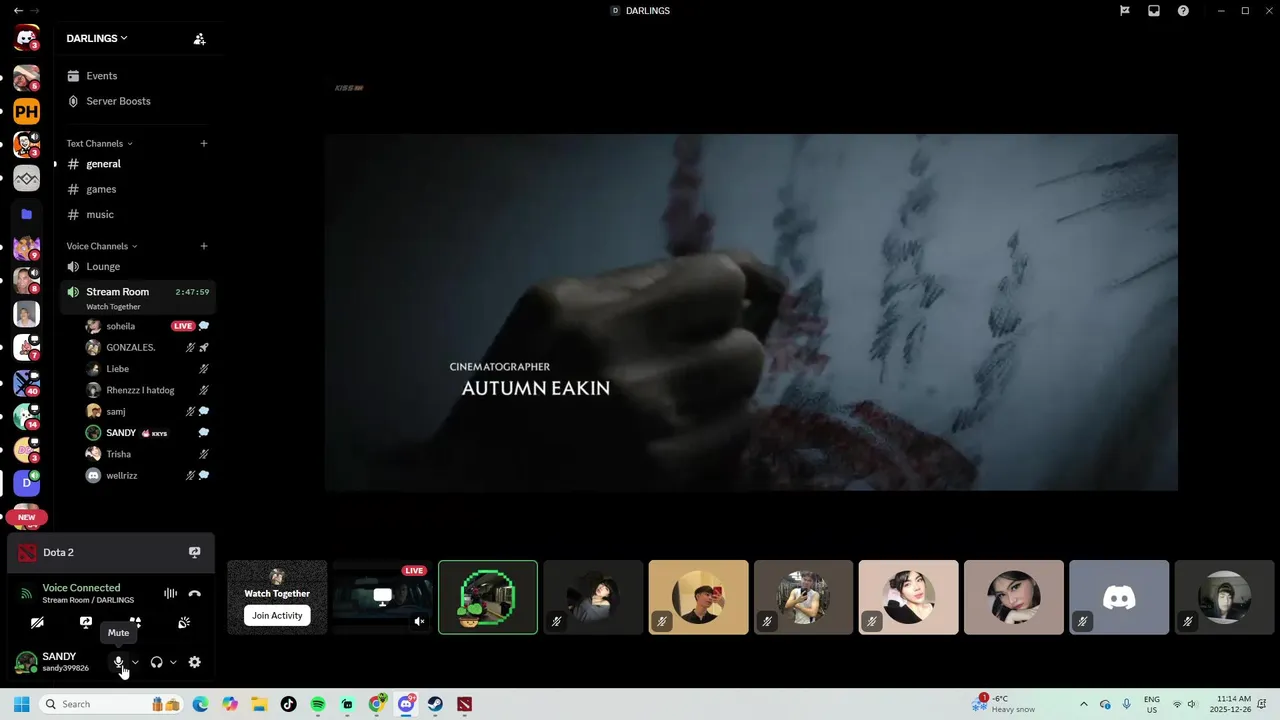1280x720 pixels.
Task: Open TikTok from the taskbar
Action: [x=289, y=704]
